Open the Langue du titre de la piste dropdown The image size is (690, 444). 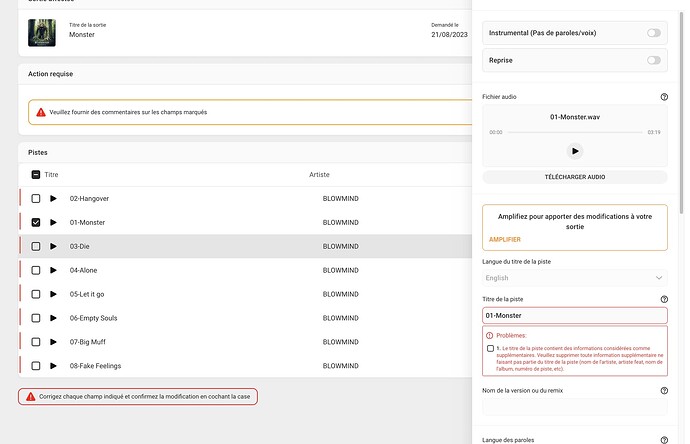pos(575,278)
